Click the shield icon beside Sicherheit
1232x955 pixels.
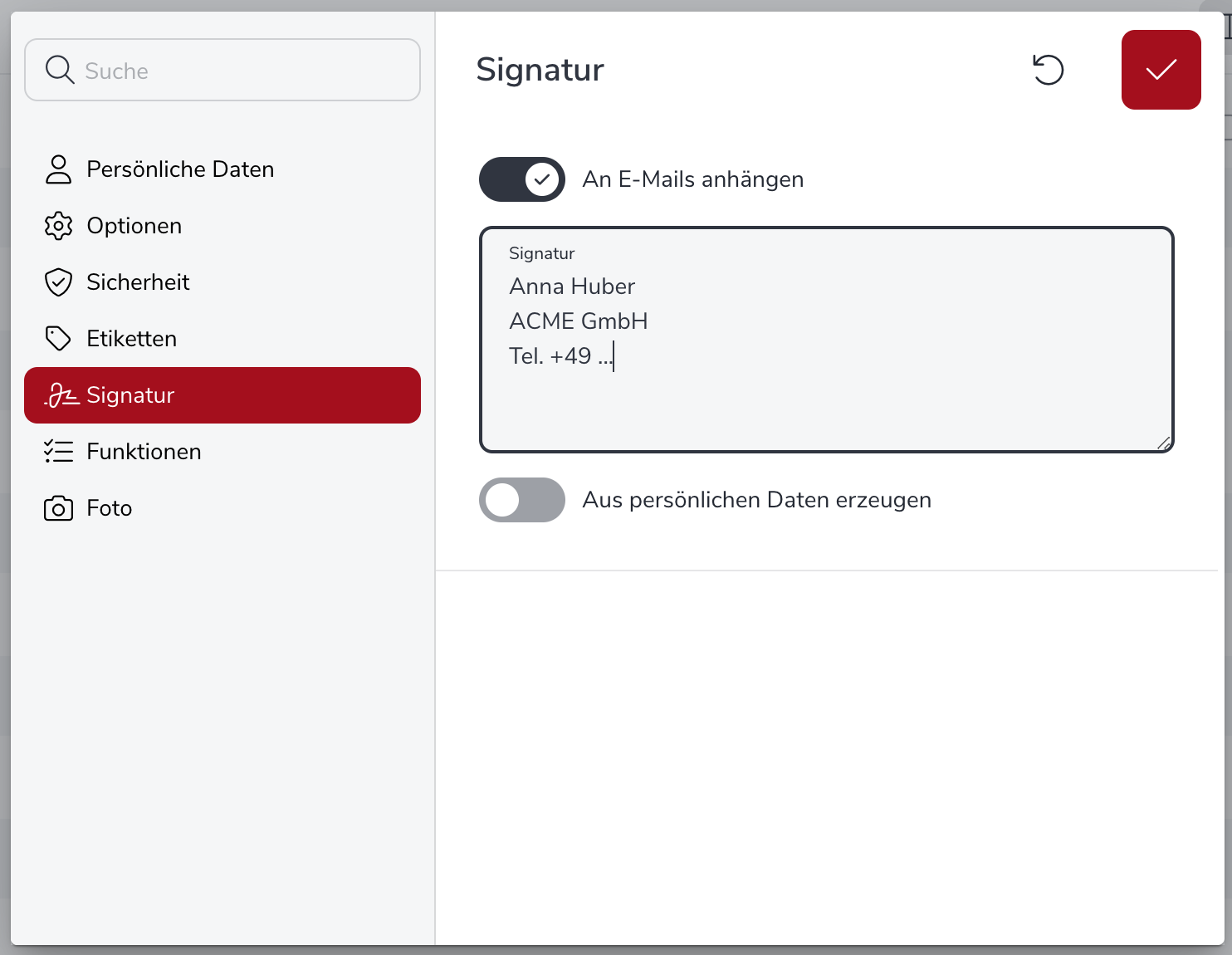(58, 282)
